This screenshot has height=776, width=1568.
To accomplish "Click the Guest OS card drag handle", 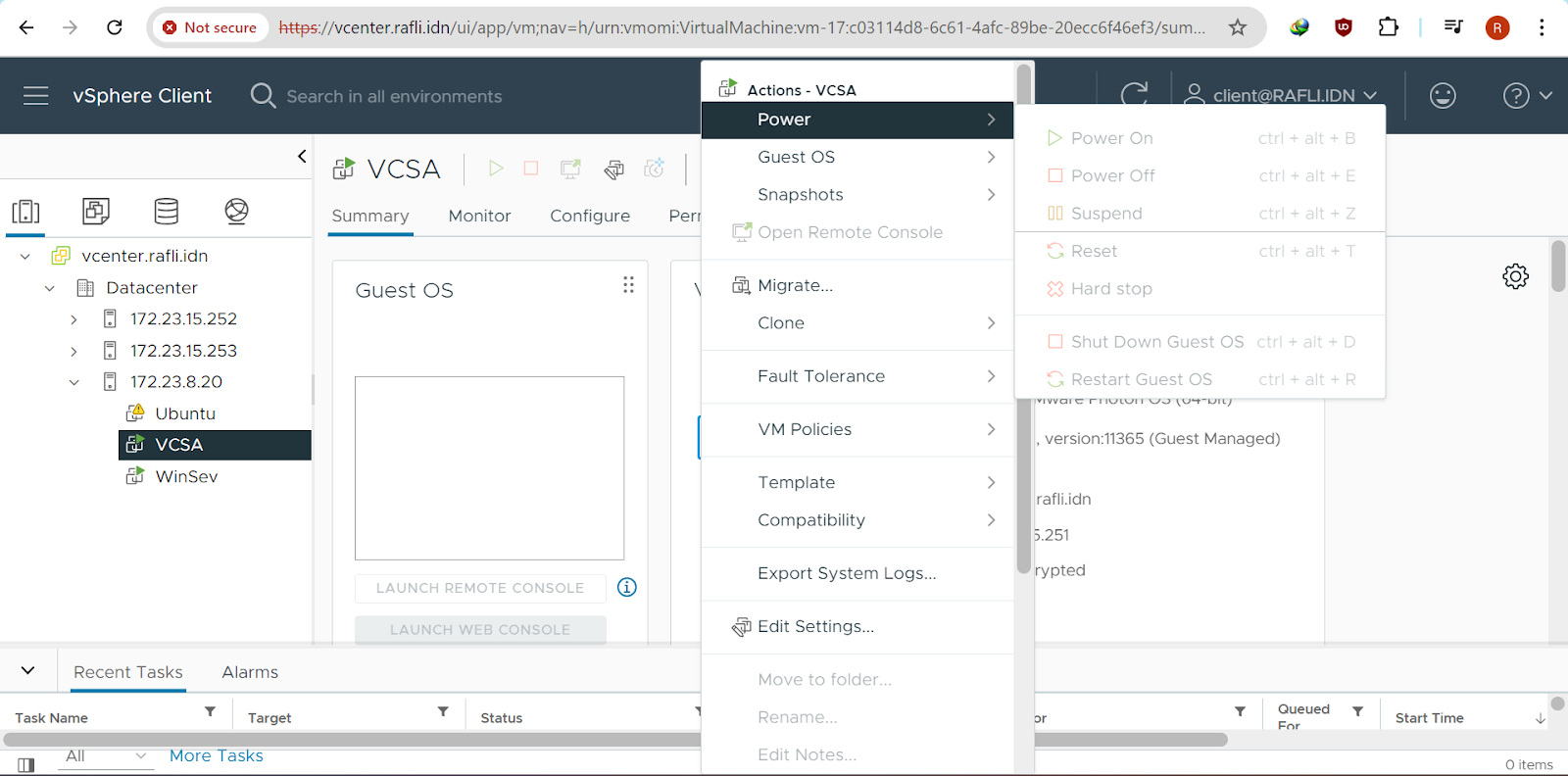I will click(628, 284).
